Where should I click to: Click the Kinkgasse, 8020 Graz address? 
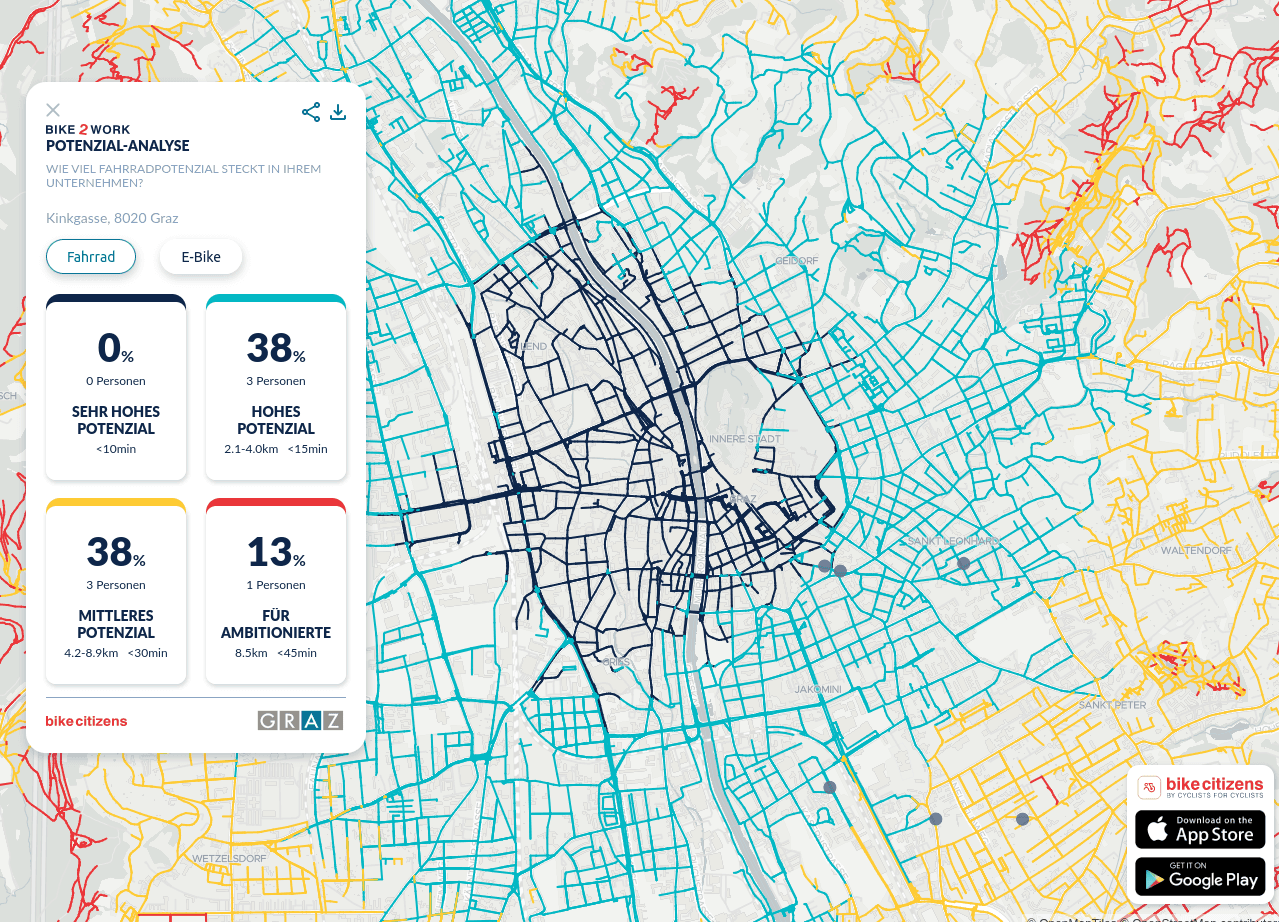tap(112, 218)
